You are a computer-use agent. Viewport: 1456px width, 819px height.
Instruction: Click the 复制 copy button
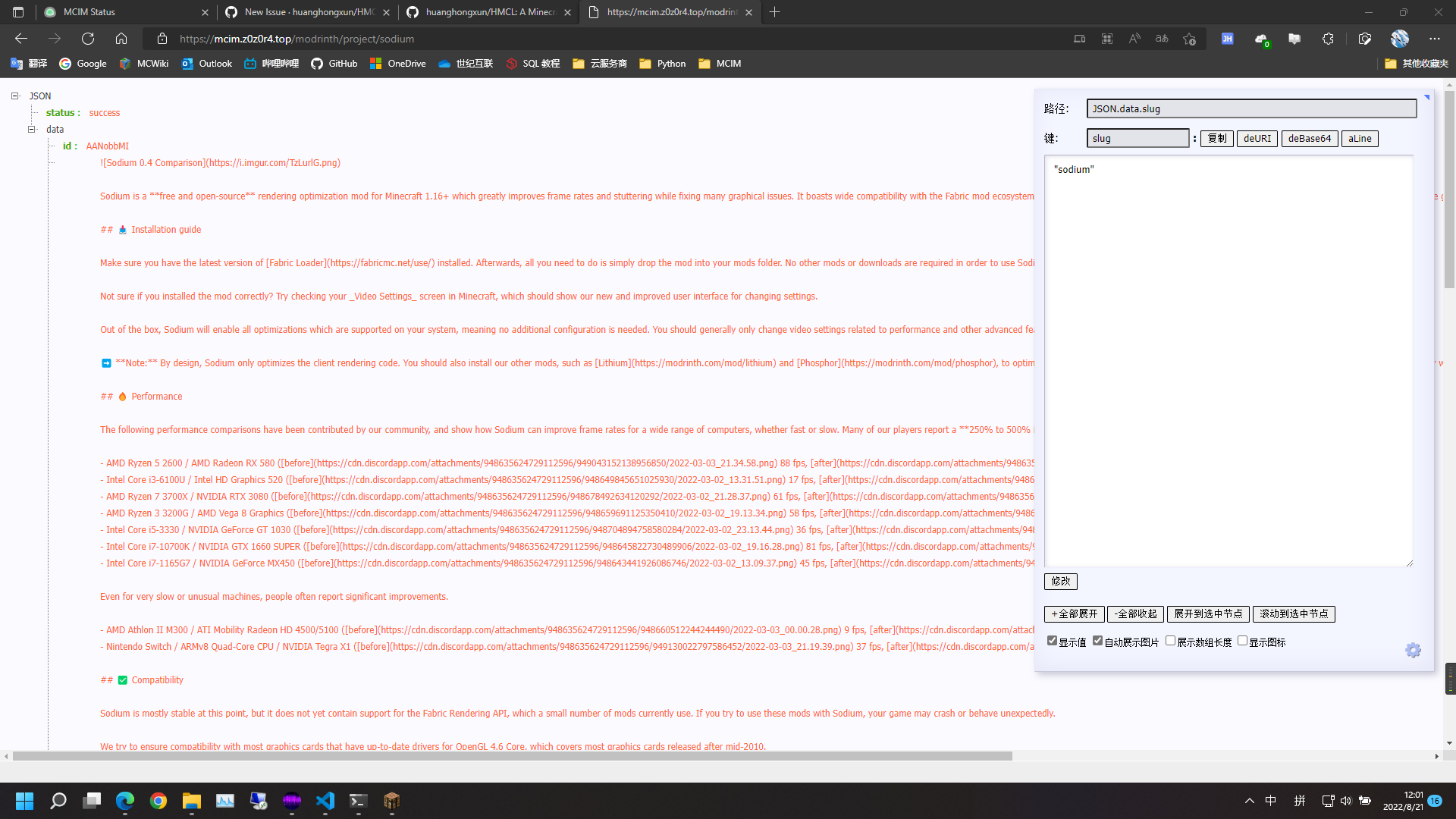(1216, 139)
